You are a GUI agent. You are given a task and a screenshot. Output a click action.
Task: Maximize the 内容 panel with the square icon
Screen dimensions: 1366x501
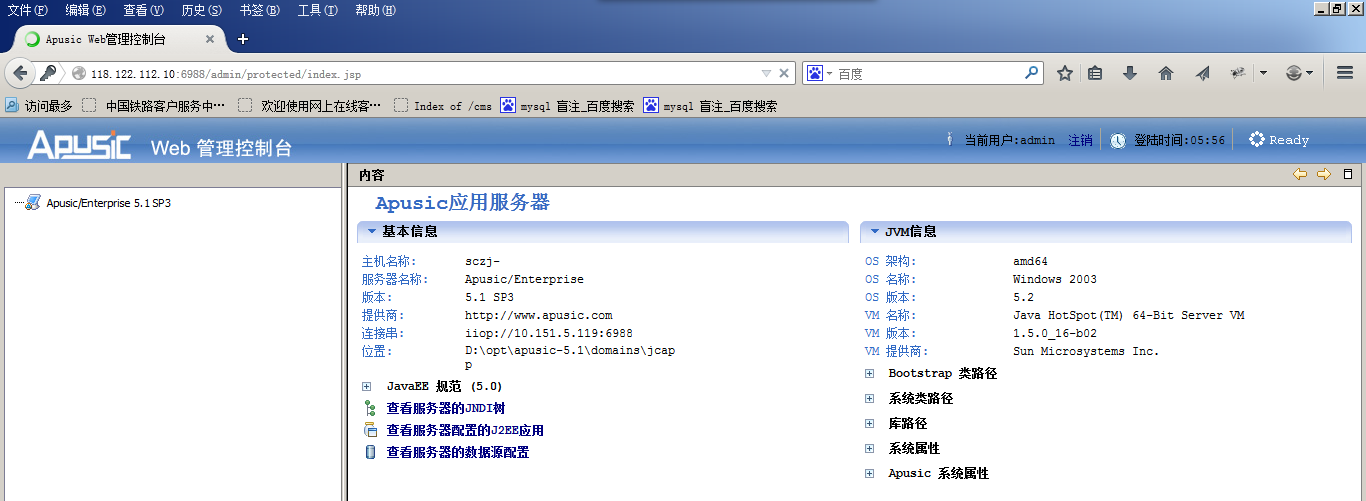1348,174
